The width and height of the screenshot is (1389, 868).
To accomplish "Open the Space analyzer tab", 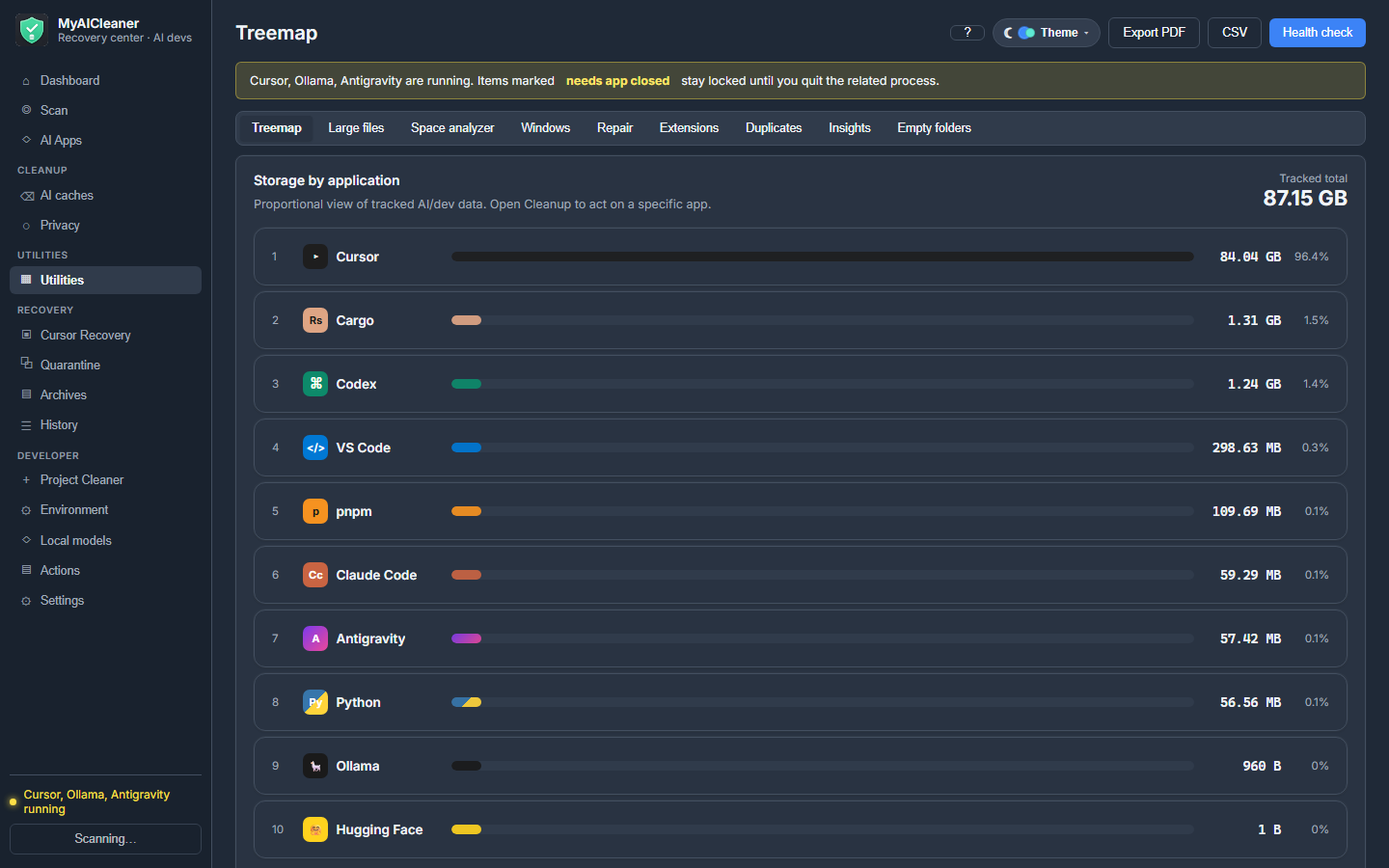I will pyautogui.click(x=452, y=128).
